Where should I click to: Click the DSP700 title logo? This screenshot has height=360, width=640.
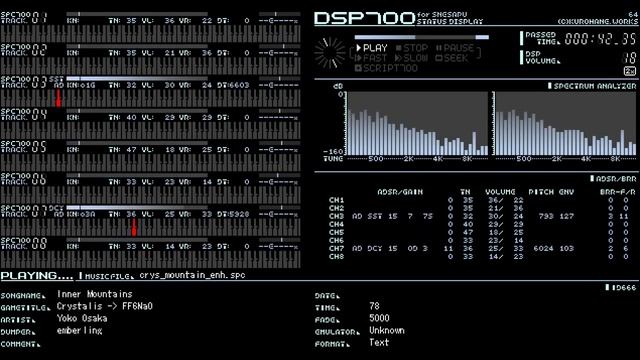pos(364,18)
